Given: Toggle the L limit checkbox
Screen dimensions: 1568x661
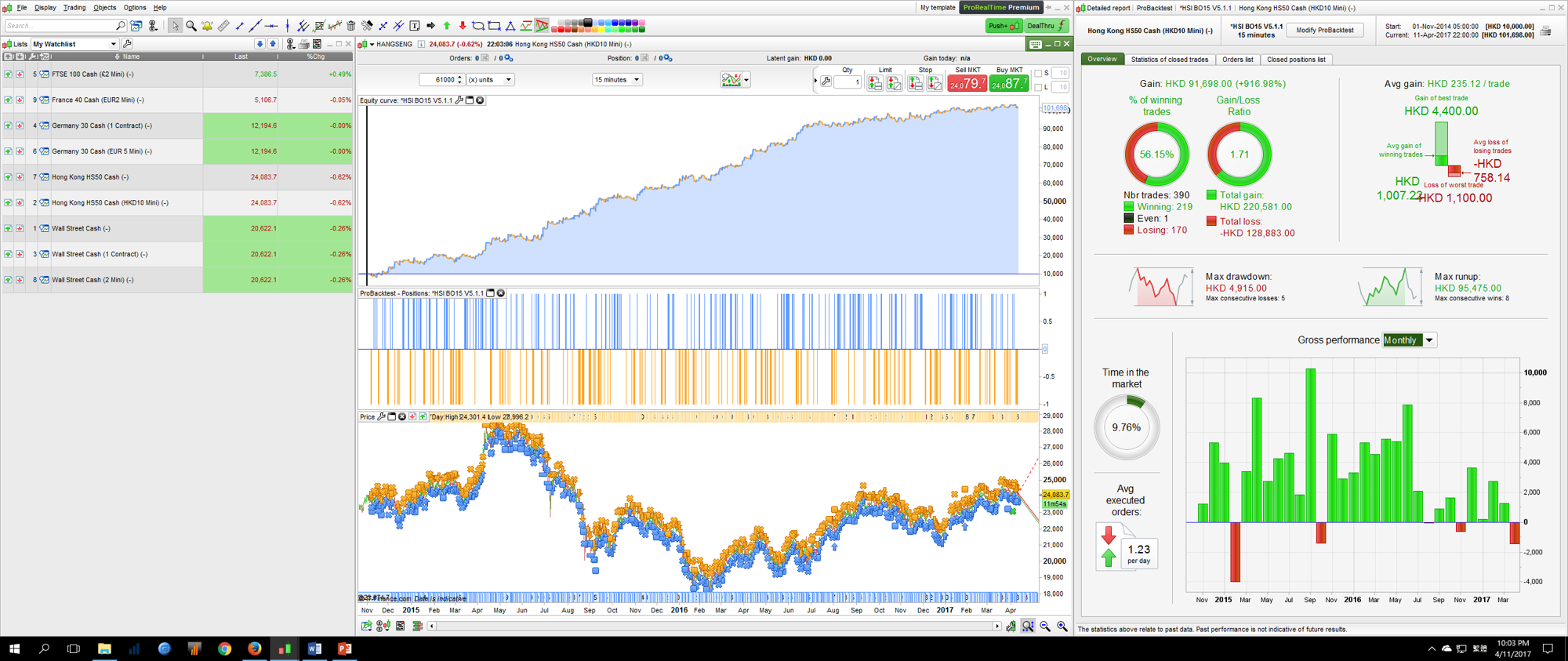Looking at the screenshot, I should tap(1038, 87).
